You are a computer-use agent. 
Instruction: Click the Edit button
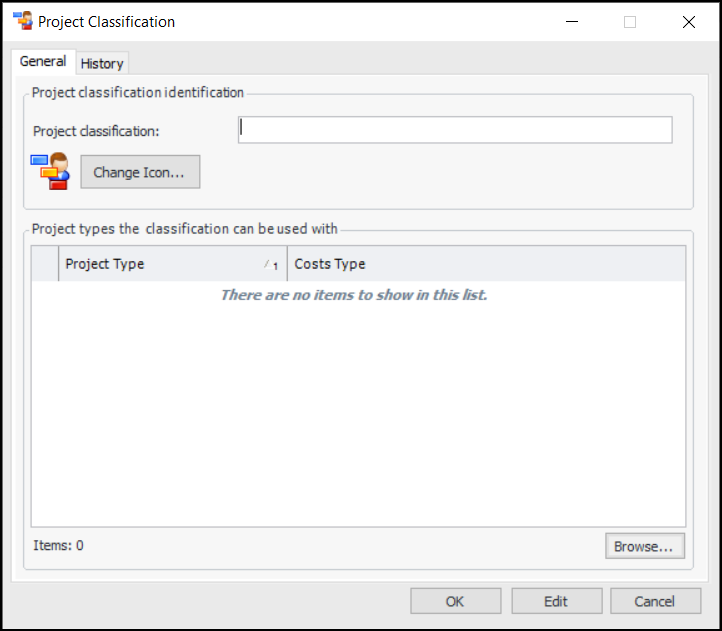[556, 601]
